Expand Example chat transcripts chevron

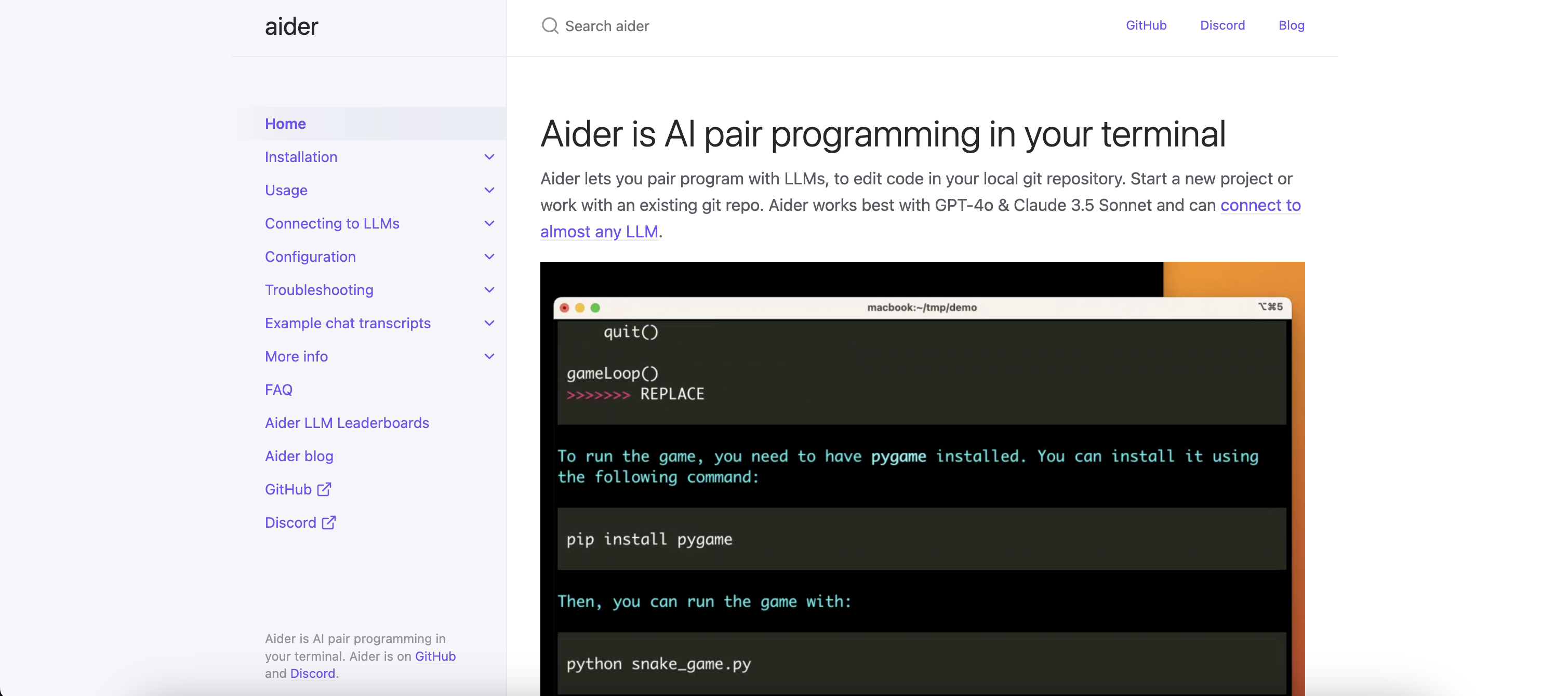(489, 323)
